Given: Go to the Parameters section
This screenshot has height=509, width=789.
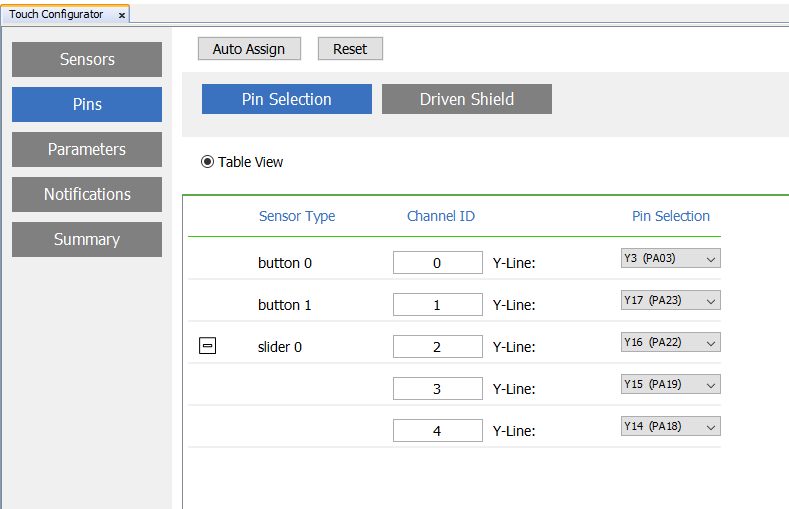Looking at the screenshot, I should pyautogui.click(x=87, y=150).
